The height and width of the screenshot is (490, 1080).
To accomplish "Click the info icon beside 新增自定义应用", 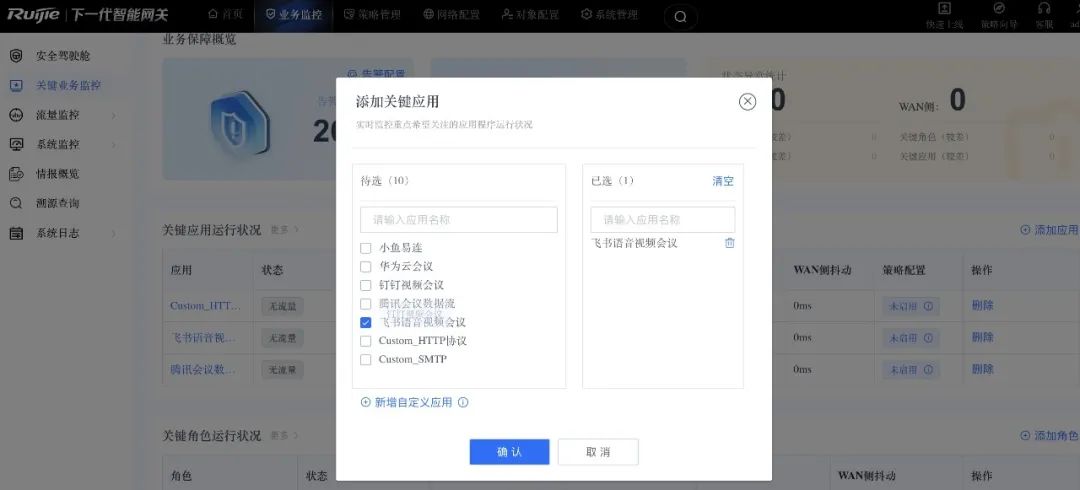I will click(x=463, y=402).
